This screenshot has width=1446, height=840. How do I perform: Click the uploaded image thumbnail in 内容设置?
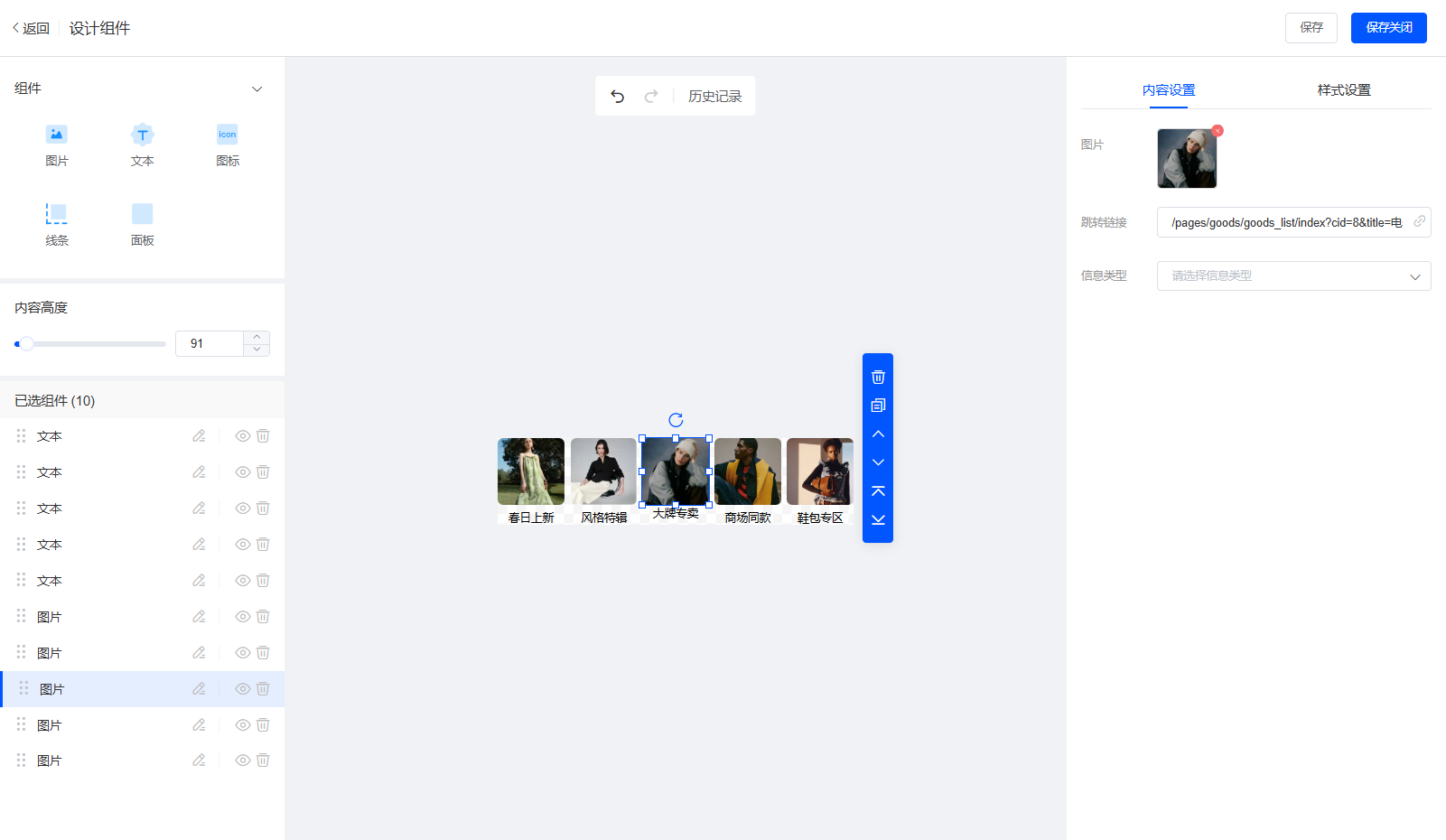pyautogui.click(x=1187, y=158)
